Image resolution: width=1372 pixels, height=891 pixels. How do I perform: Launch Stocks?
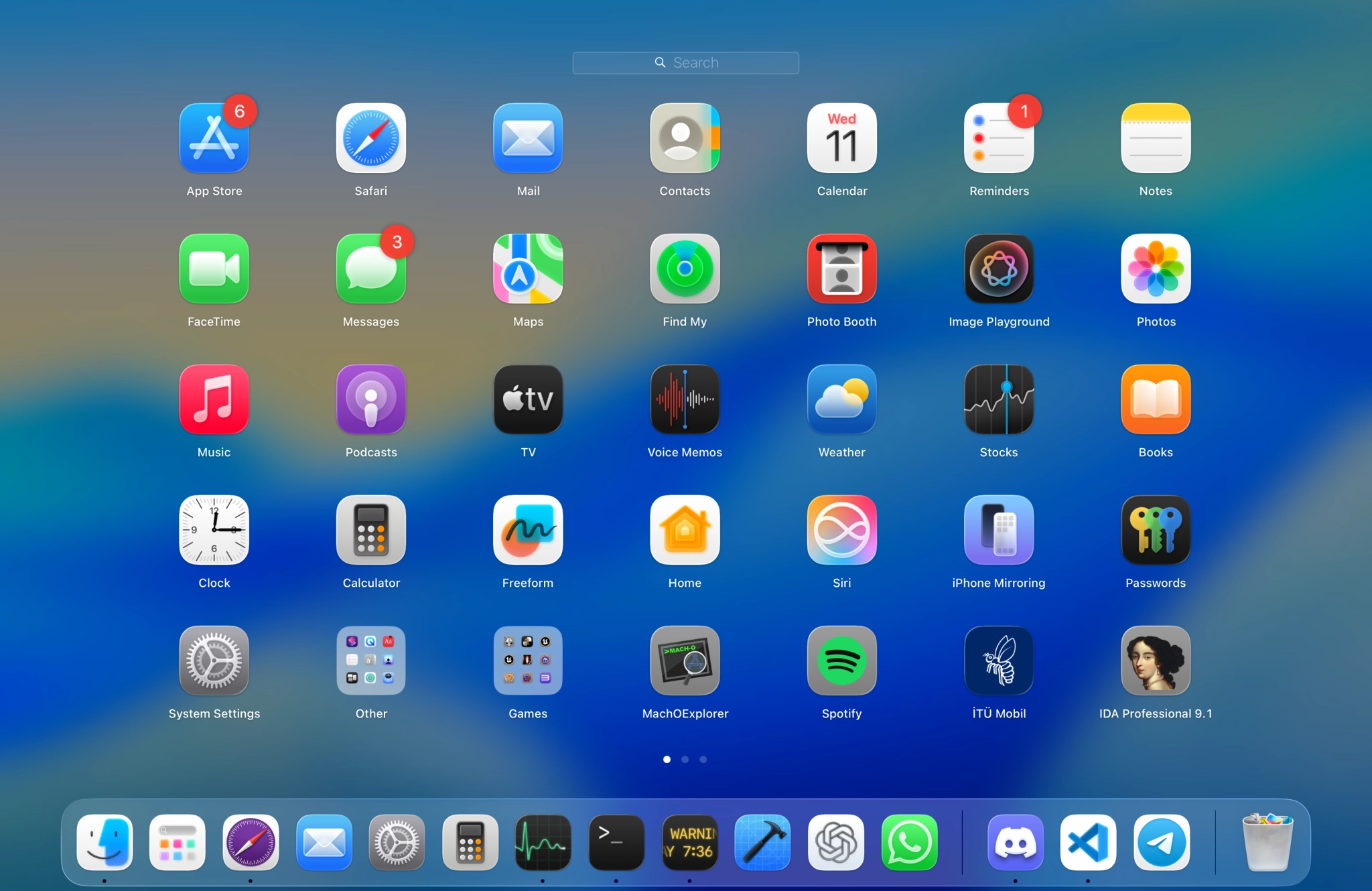click(x=999, y=399)
